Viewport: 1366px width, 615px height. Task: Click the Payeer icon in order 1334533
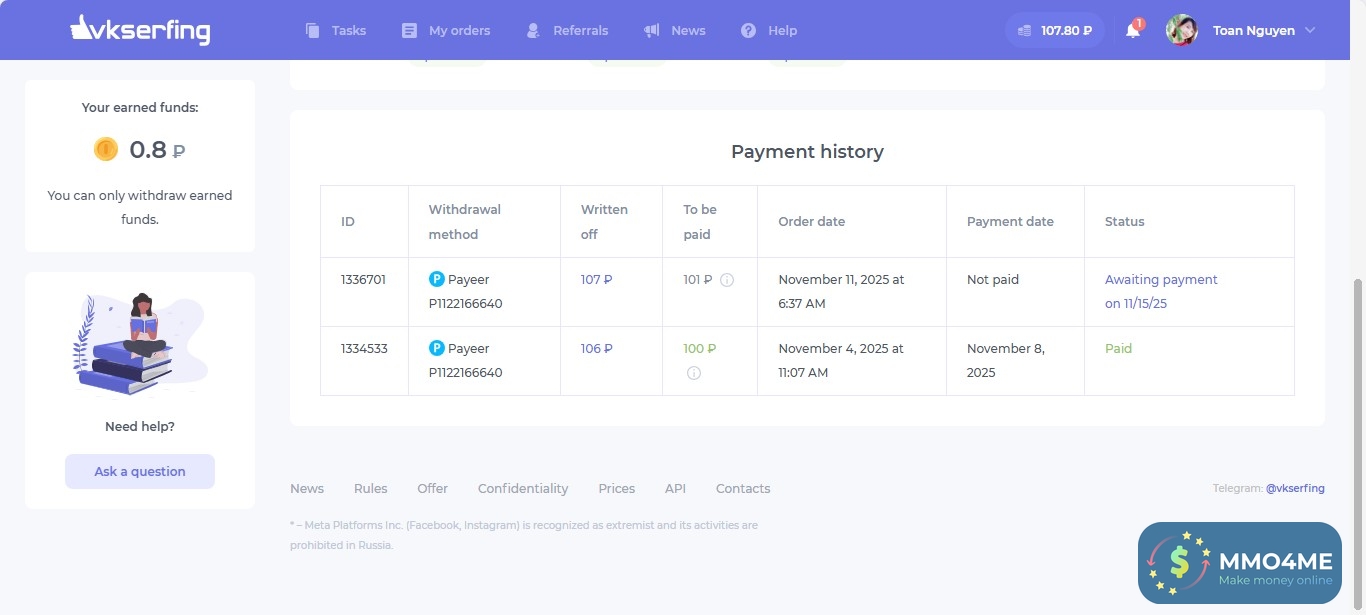click(436, 348)
